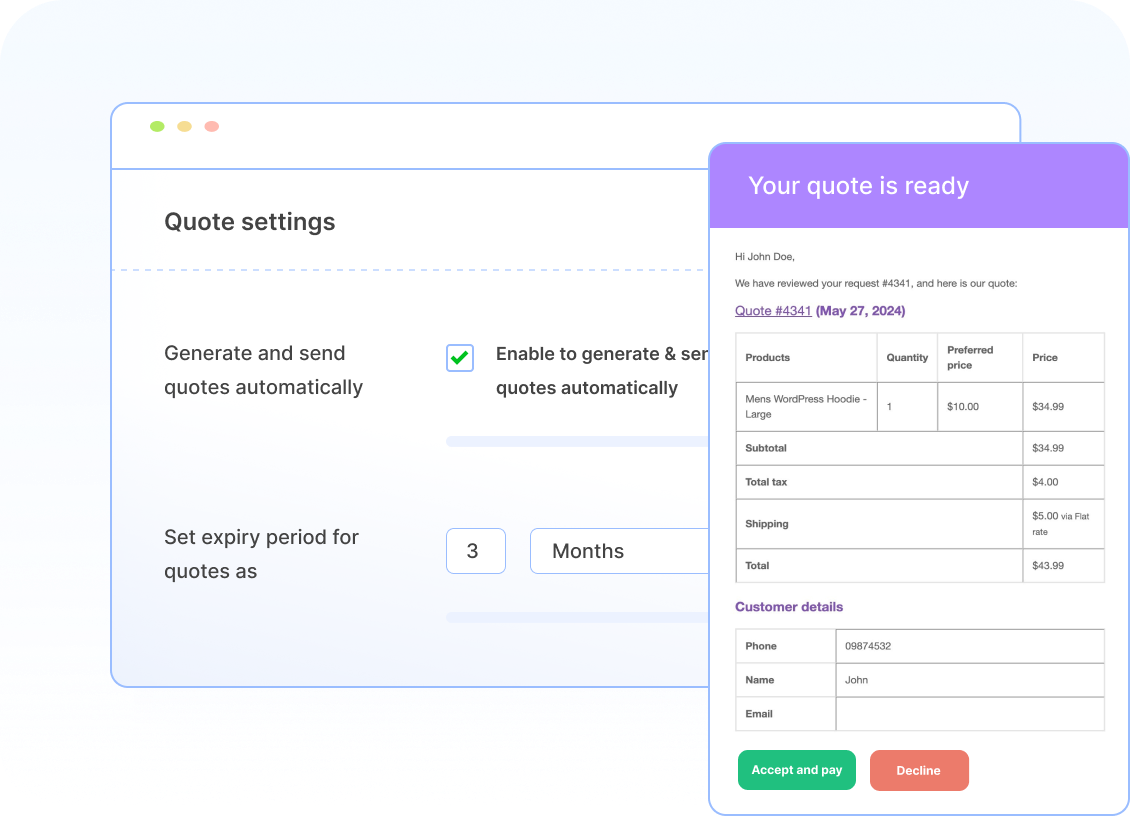This screenshot has height=816, width=1130.
Task: Click the expiry period value field showing 3
Action: click(475, 551)
